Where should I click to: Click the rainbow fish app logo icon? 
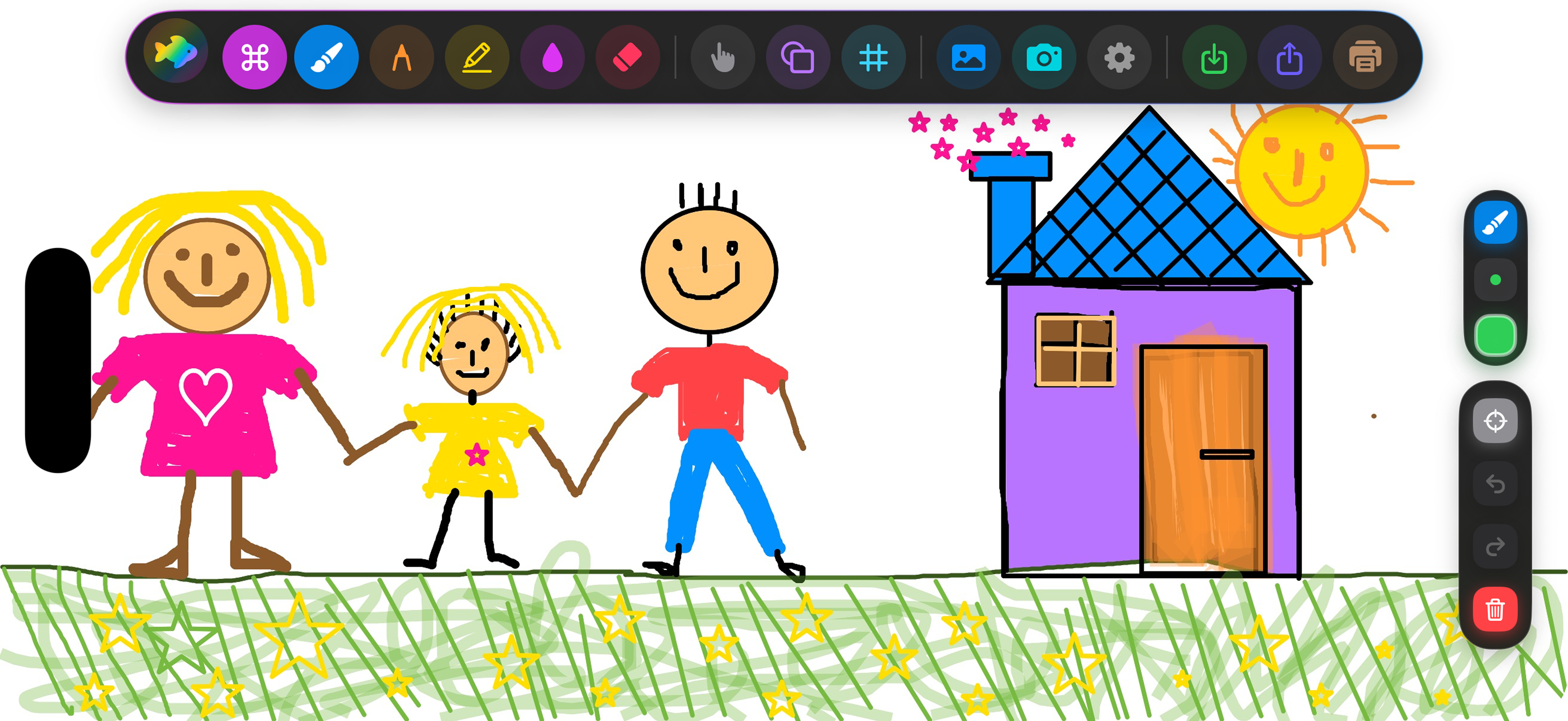point(175,51)
